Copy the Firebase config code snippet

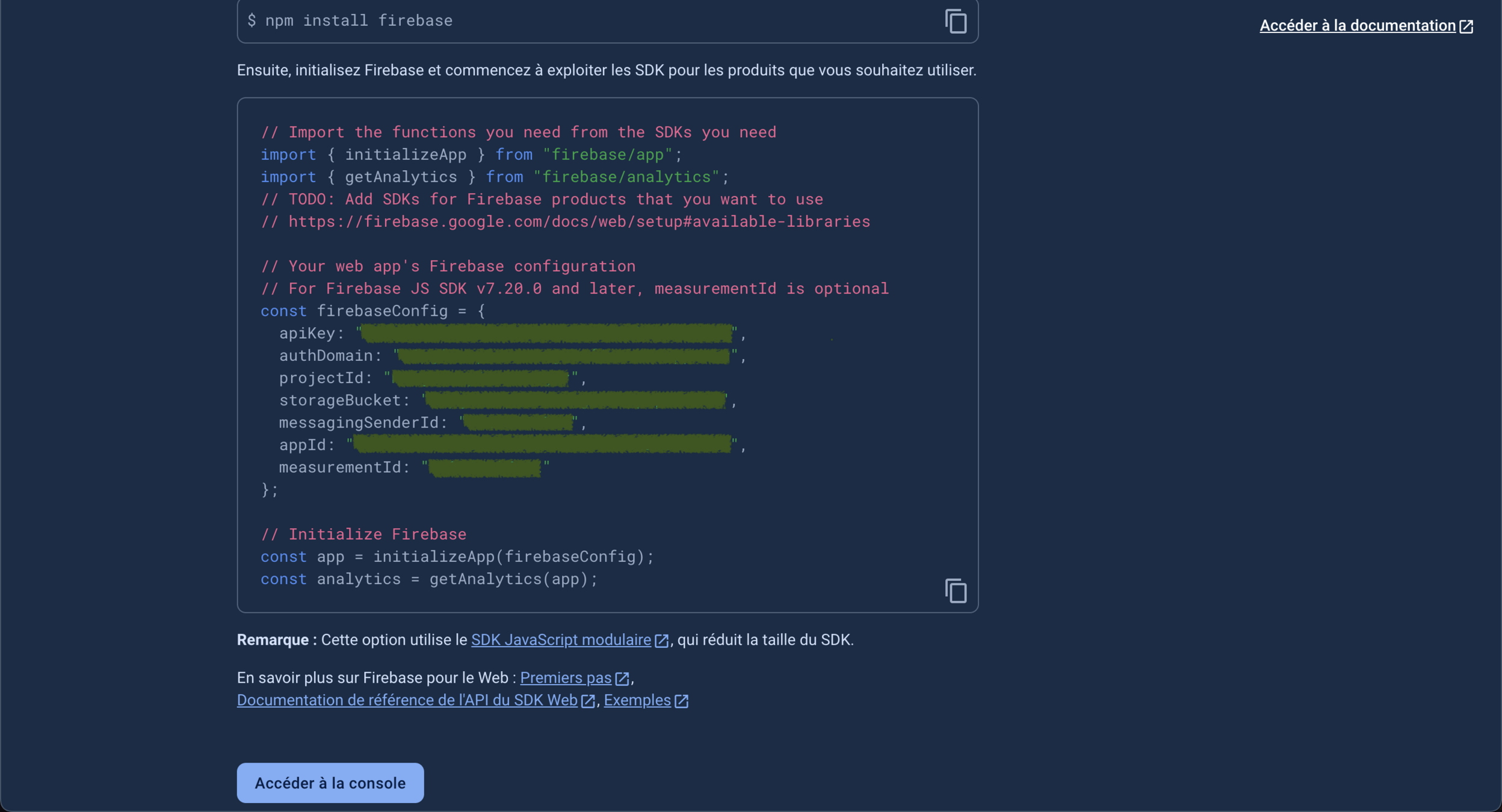[x=956, y=591]
